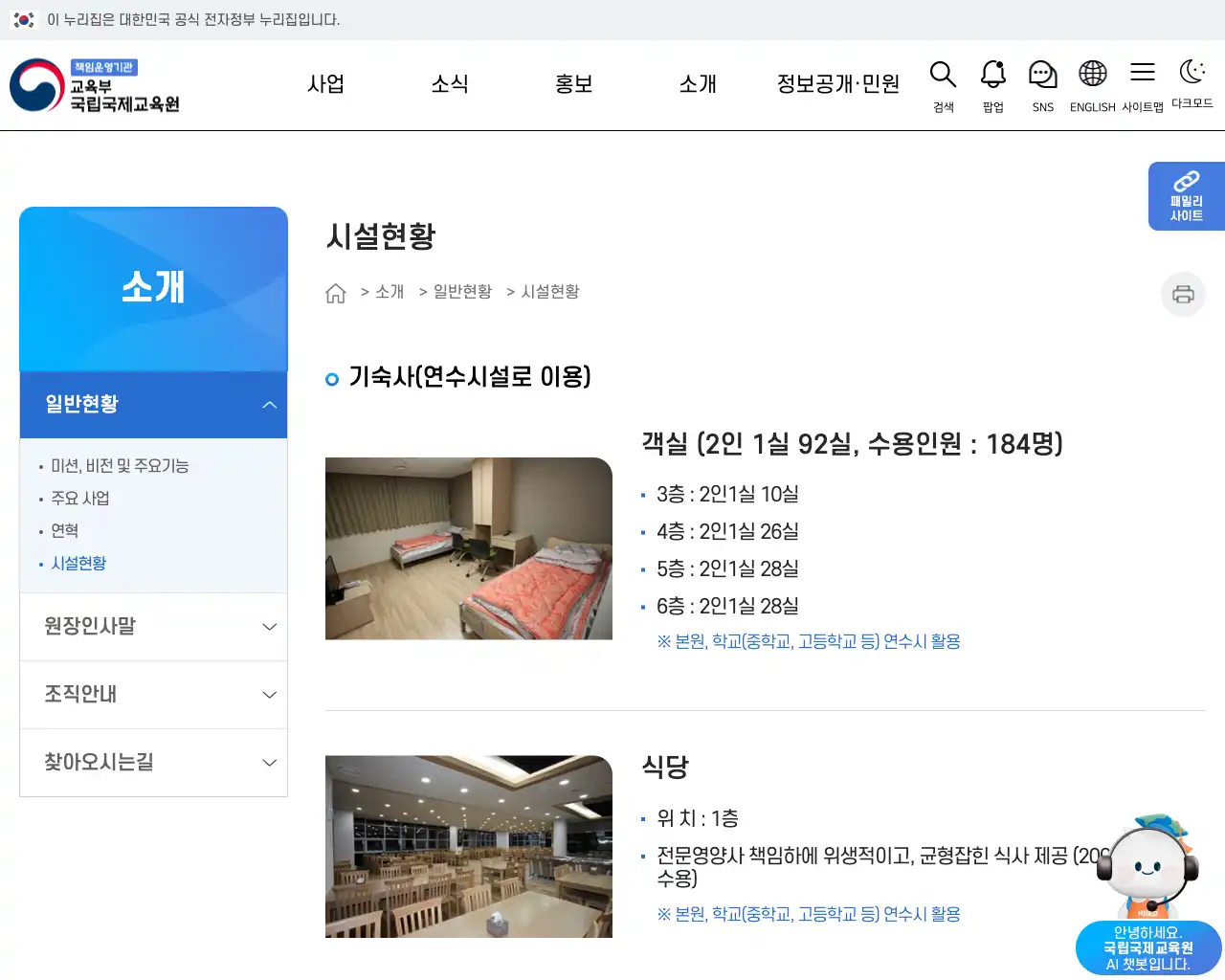This screenshot has width=1225, height=980.
Task: Open the 사업 top menu
Action: pyautogui.click(x=325, y=84)
